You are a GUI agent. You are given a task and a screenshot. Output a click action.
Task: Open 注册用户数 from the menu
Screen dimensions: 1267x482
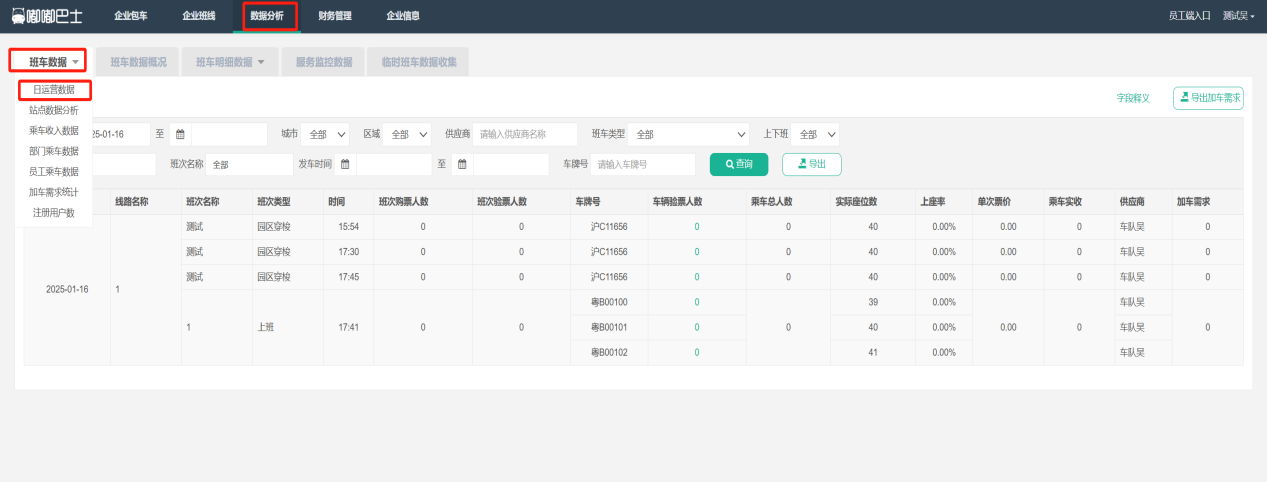(54, 212)
